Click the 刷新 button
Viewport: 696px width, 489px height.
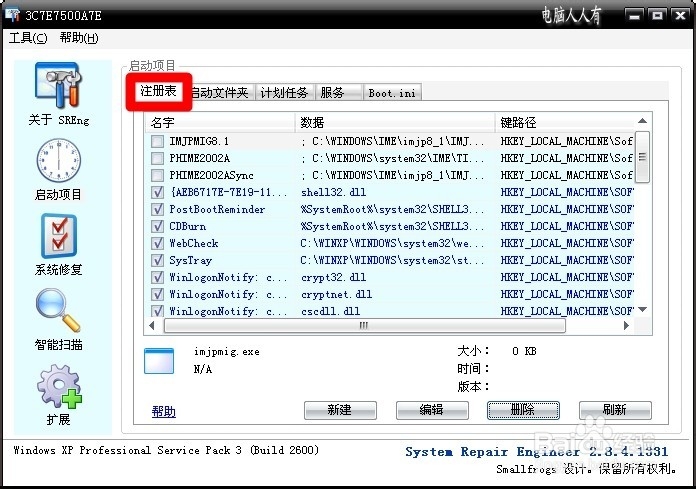615,410
